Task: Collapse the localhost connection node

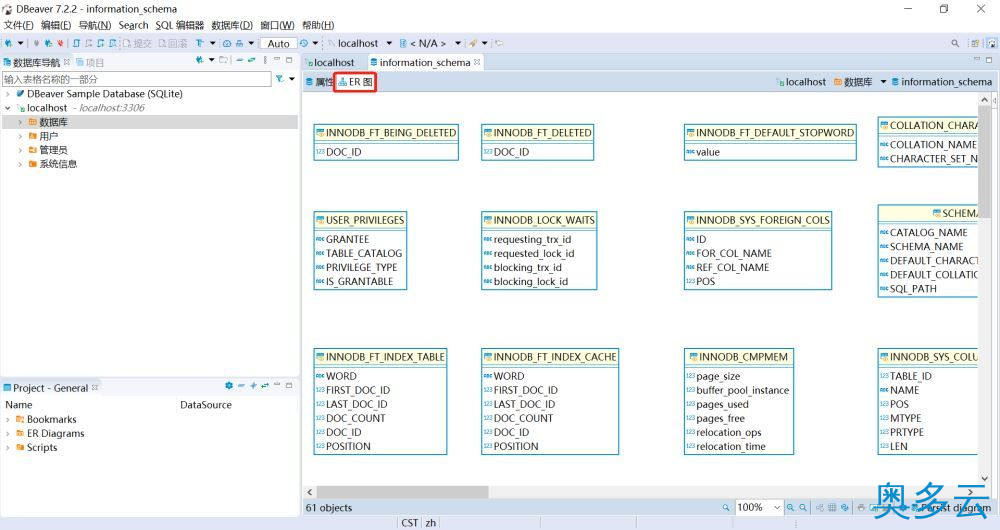Action: (x=8, y=108)
